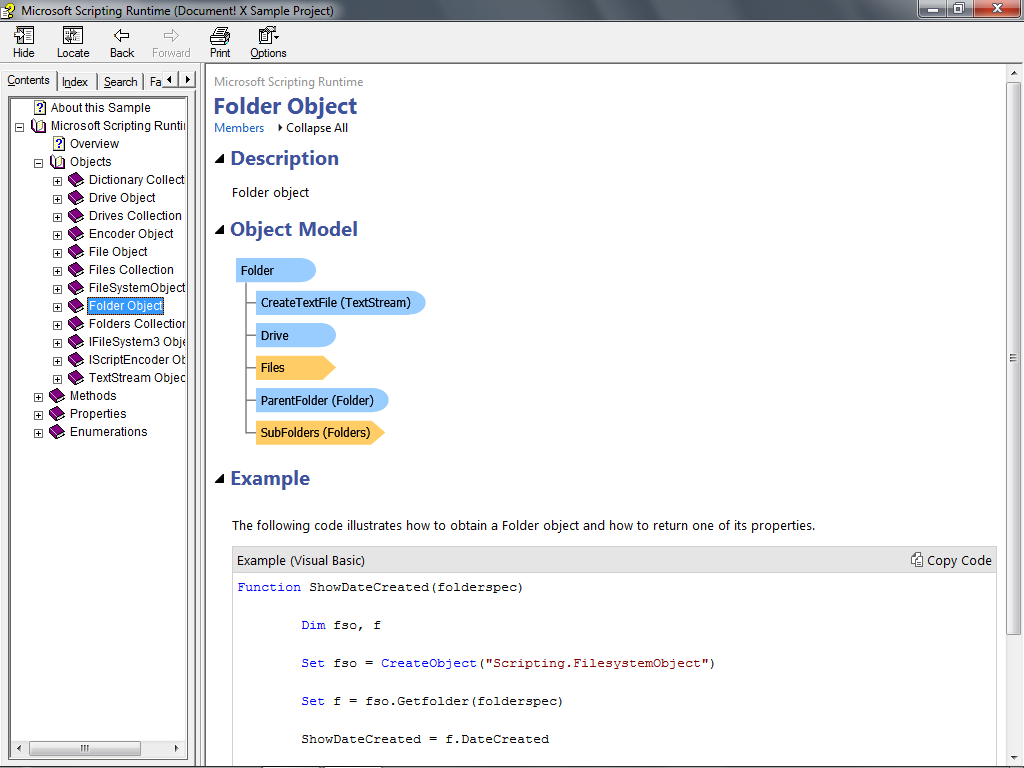
Task: Click the contents tree horizontal scrollbar thumb
Action: click(x=85, y=748)
